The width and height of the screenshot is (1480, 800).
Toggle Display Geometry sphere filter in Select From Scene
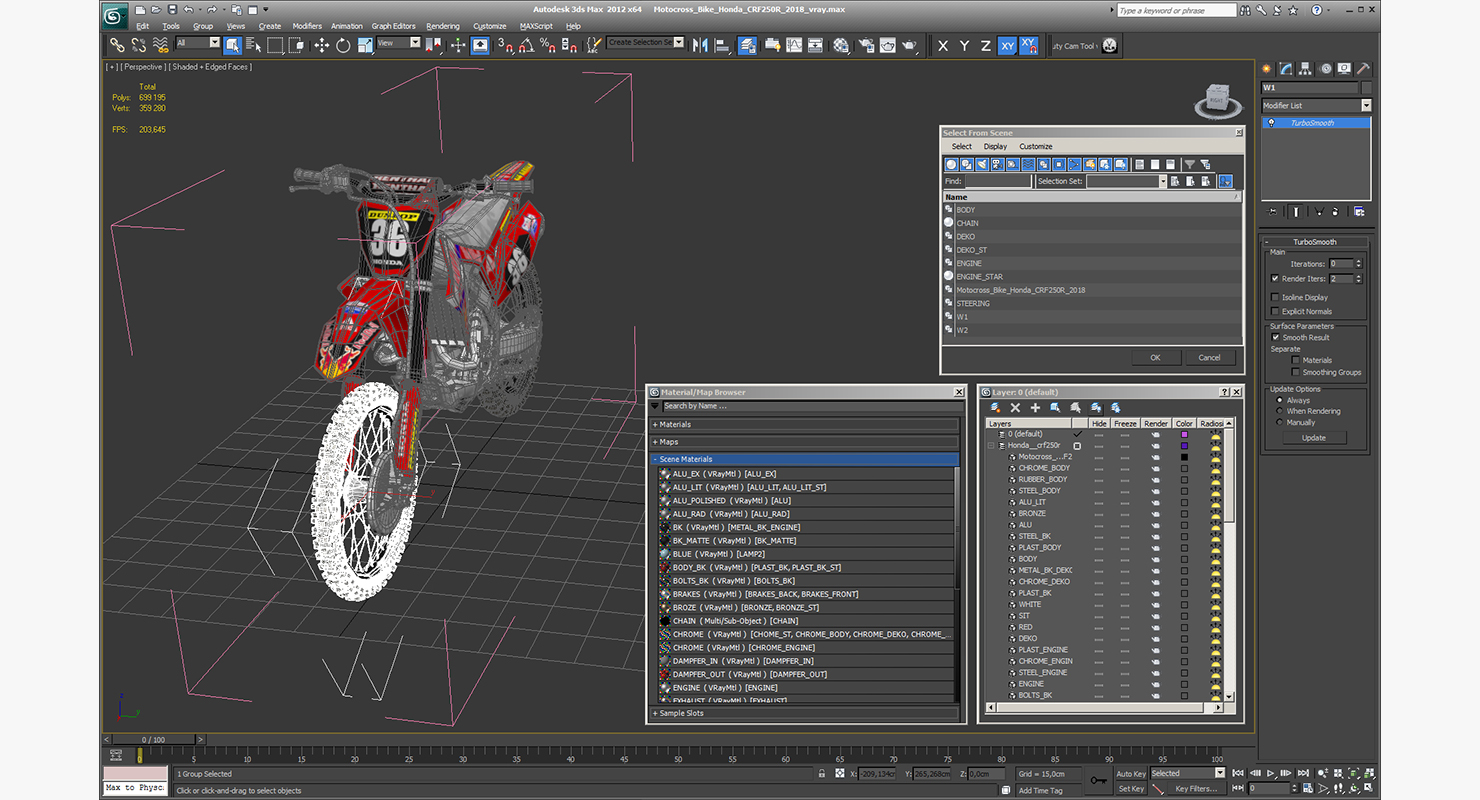pos(952,164)
